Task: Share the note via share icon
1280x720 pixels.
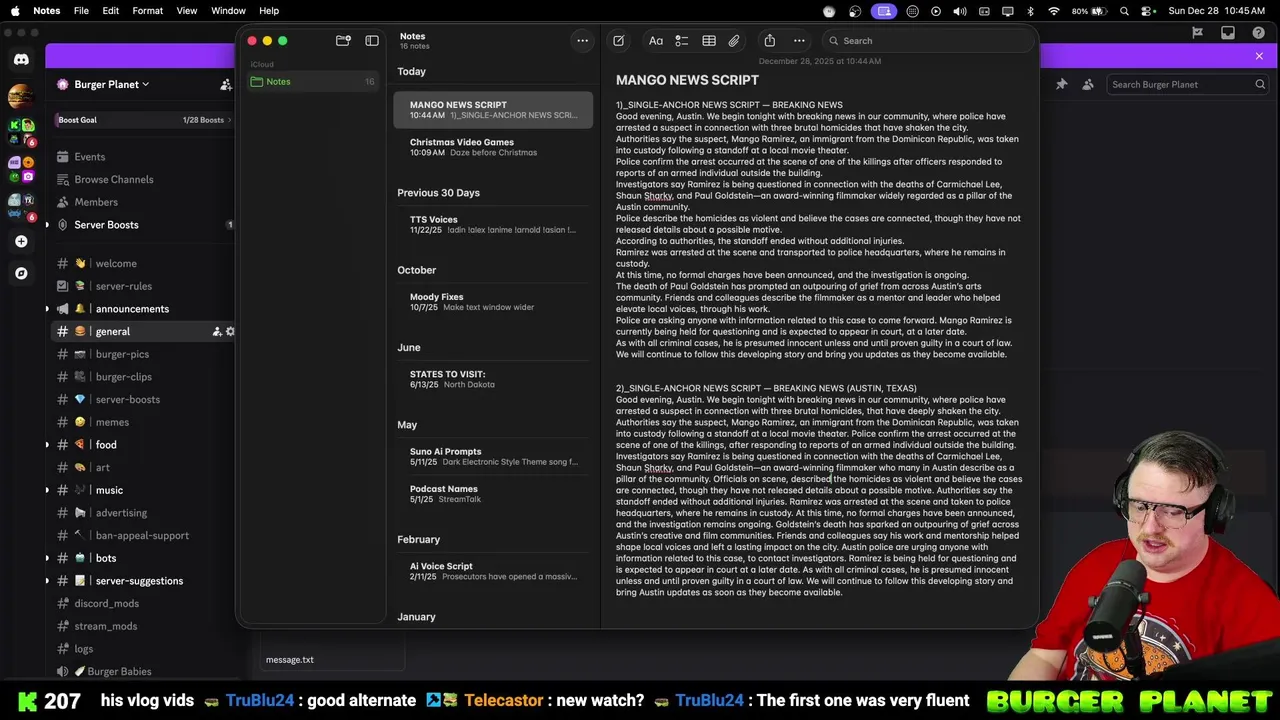Action: 769,41
